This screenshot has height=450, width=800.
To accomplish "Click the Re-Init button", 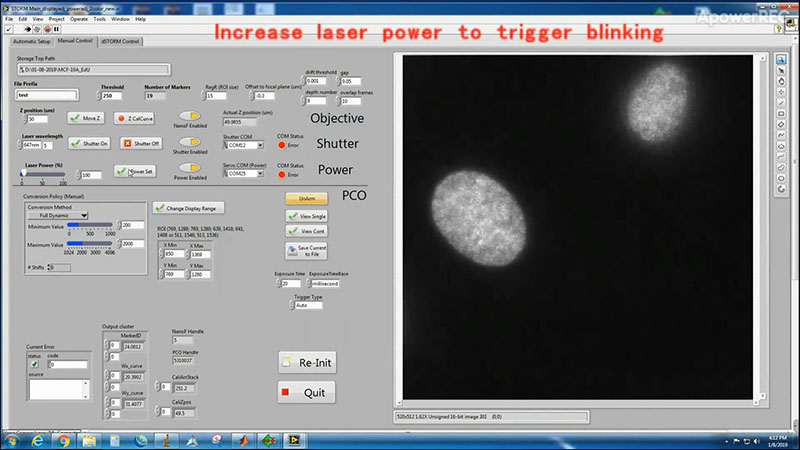I will [x=307, y=362].
